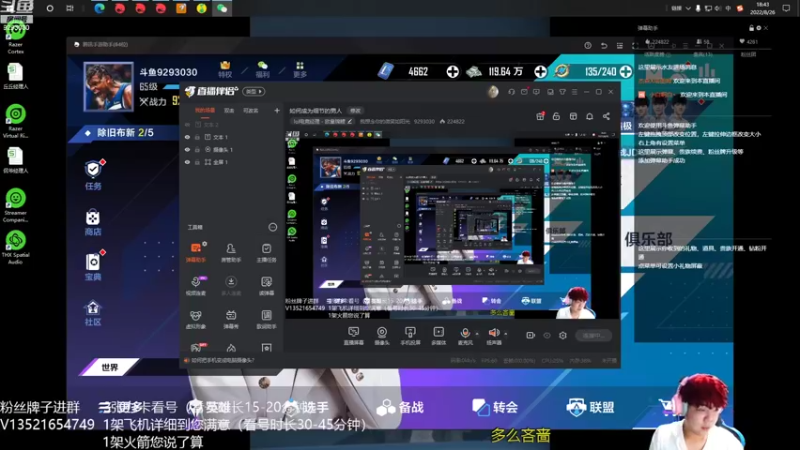Open the stream settings gear
This screenshot has height=450, width=800.
(x=563, y=335)
